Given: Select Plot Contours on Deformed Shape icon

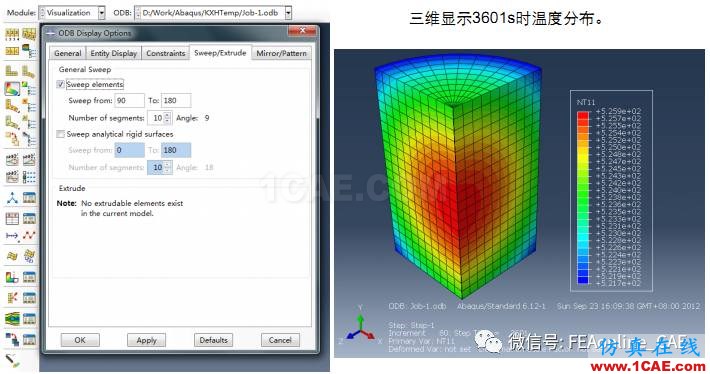Looking at the screenshot, I should [x=12, y=89].
